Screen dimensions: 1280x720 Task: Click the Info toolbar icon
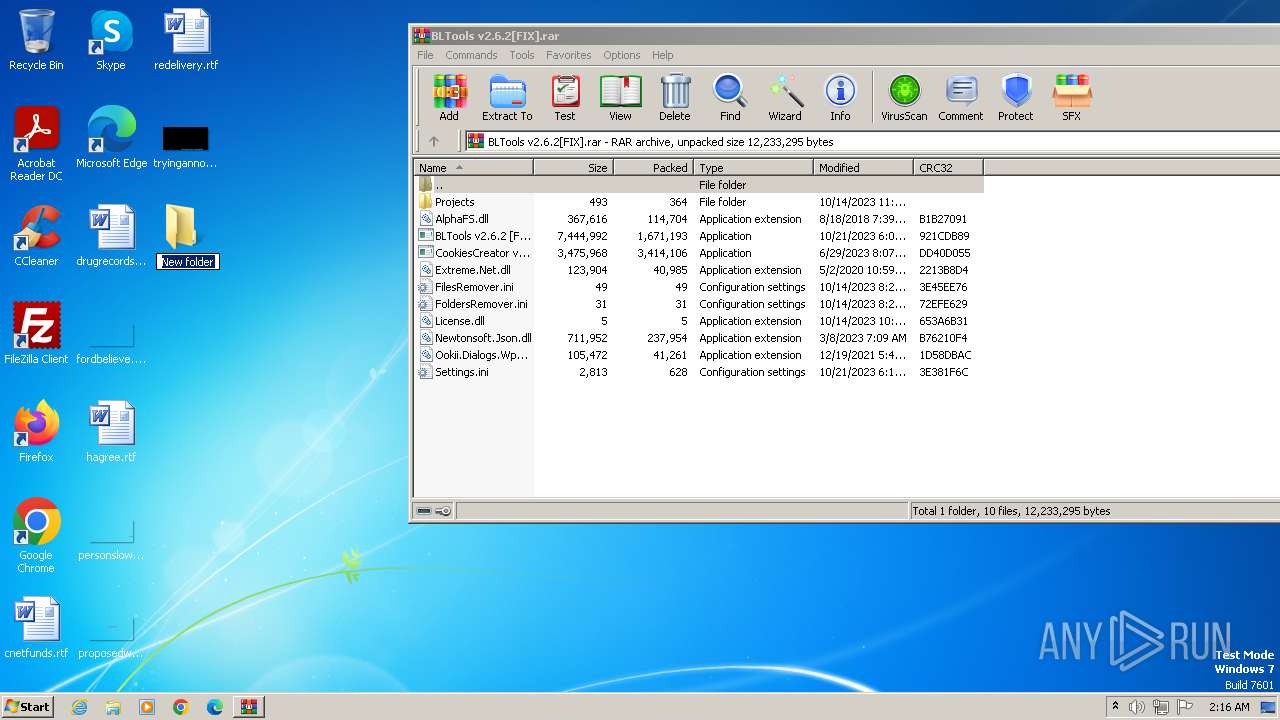pos(840,98)
